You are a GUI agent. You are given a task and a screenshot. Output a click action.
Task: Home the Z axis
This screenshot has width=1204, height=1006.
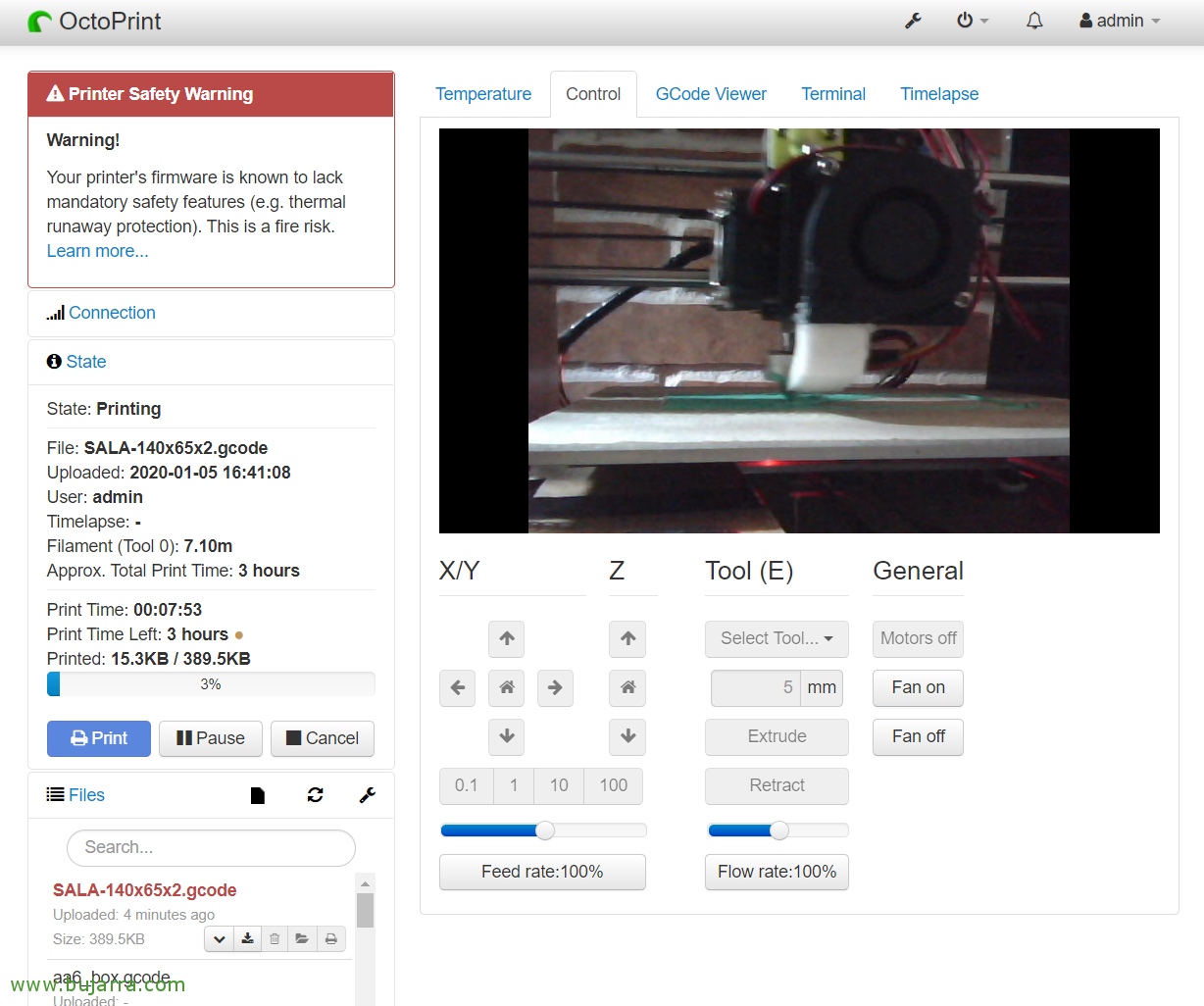click(x=628, y=687)
